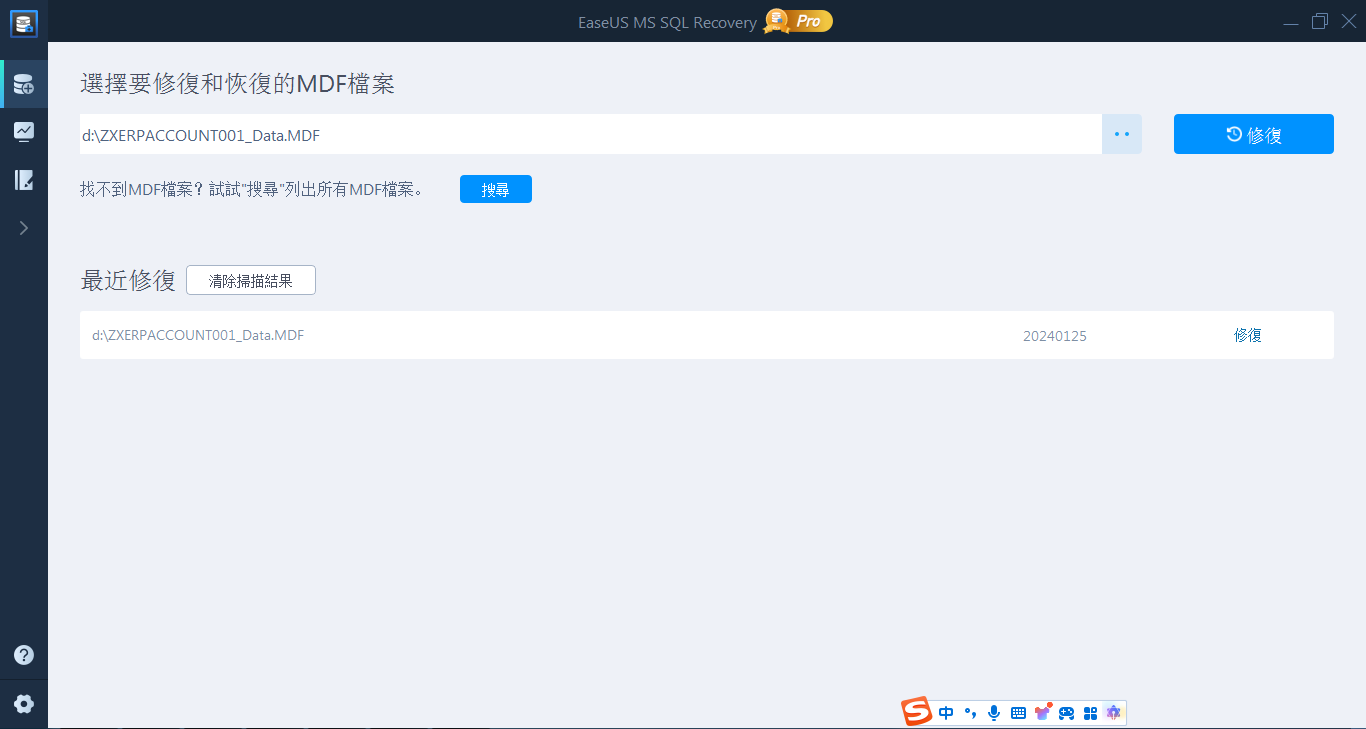Open the settings gear icon
1366x729 pixels.
pos(24,704)
